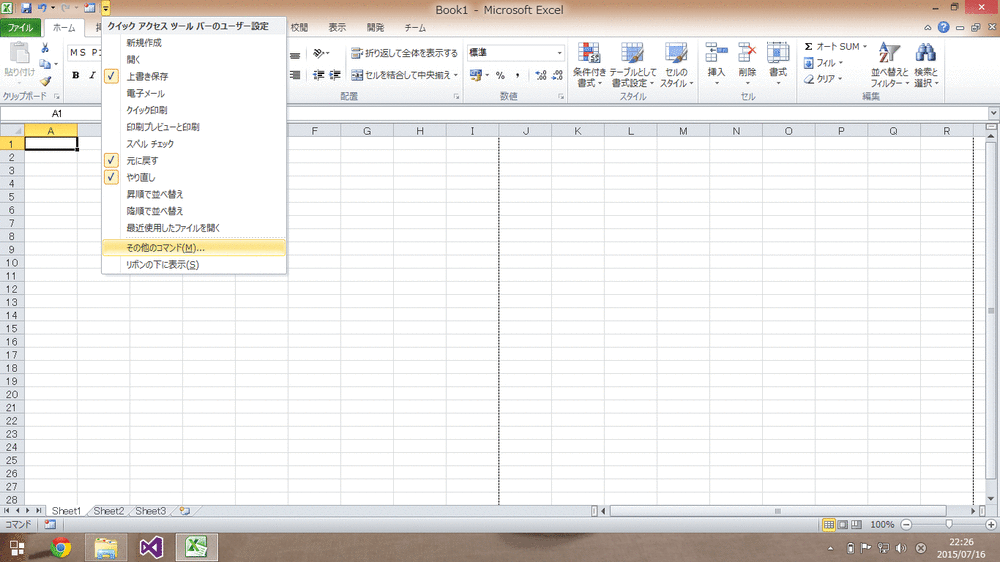Toggle Italic formatting button
1000x562 pixels.
92,75
